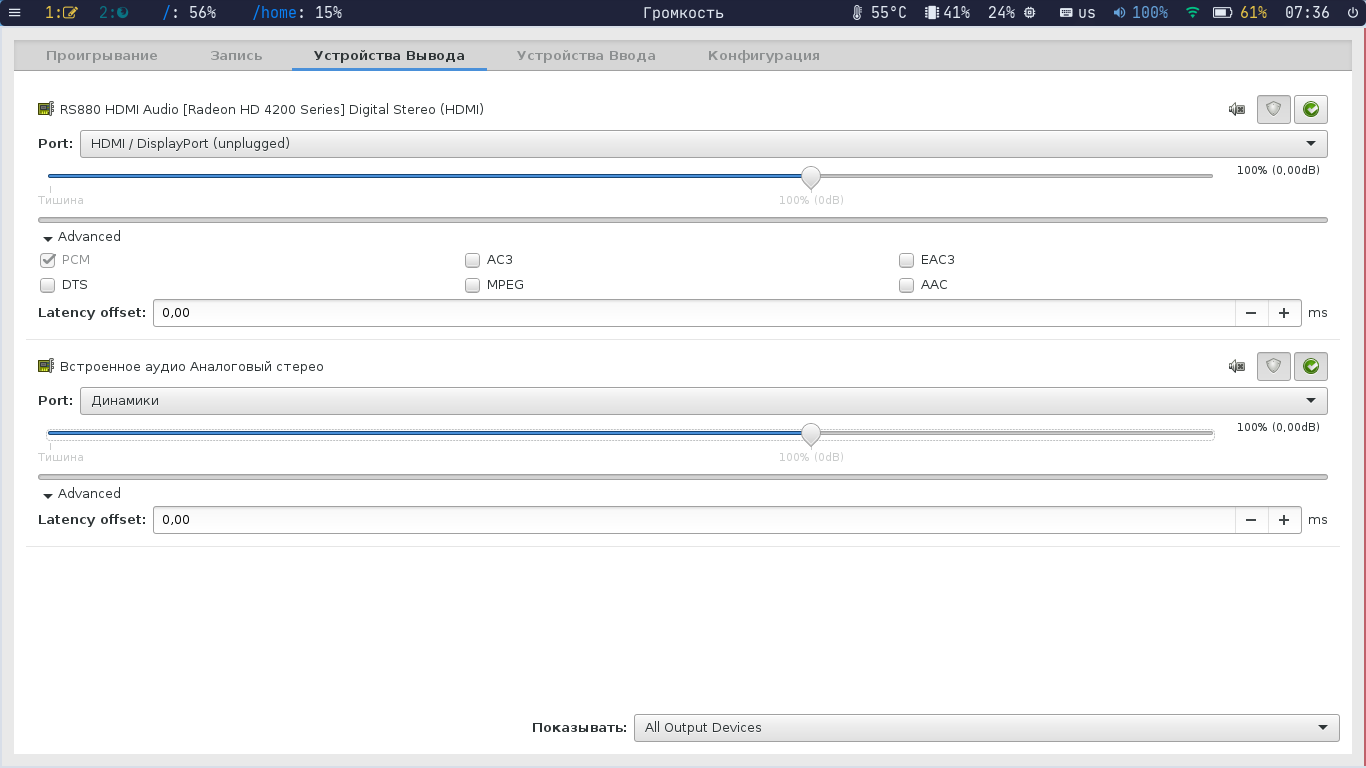1366x768 pixels.
Task: Open the Конфигурация tab
Action: (x=764, y=56)
